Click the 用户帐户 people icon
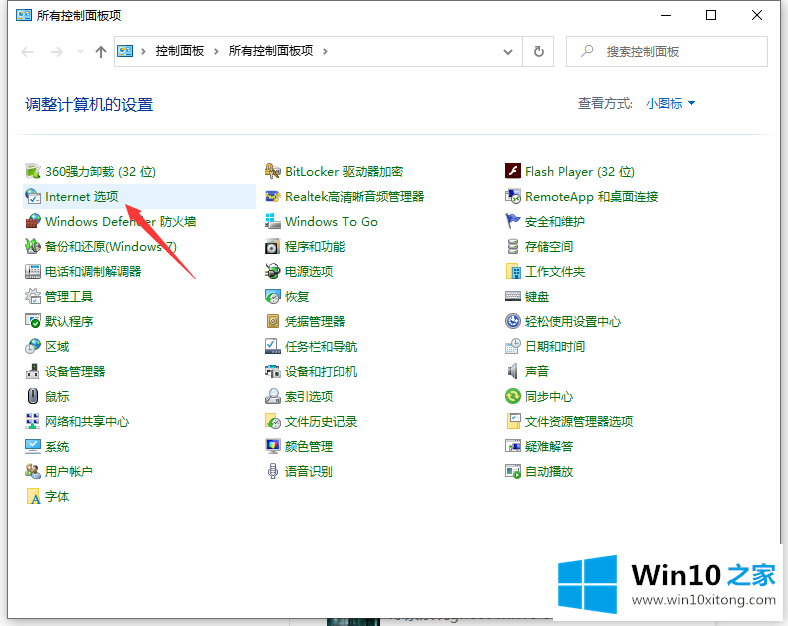Image resolution: width=788 pixels, height=626 pixels. (x=33, y=471)
